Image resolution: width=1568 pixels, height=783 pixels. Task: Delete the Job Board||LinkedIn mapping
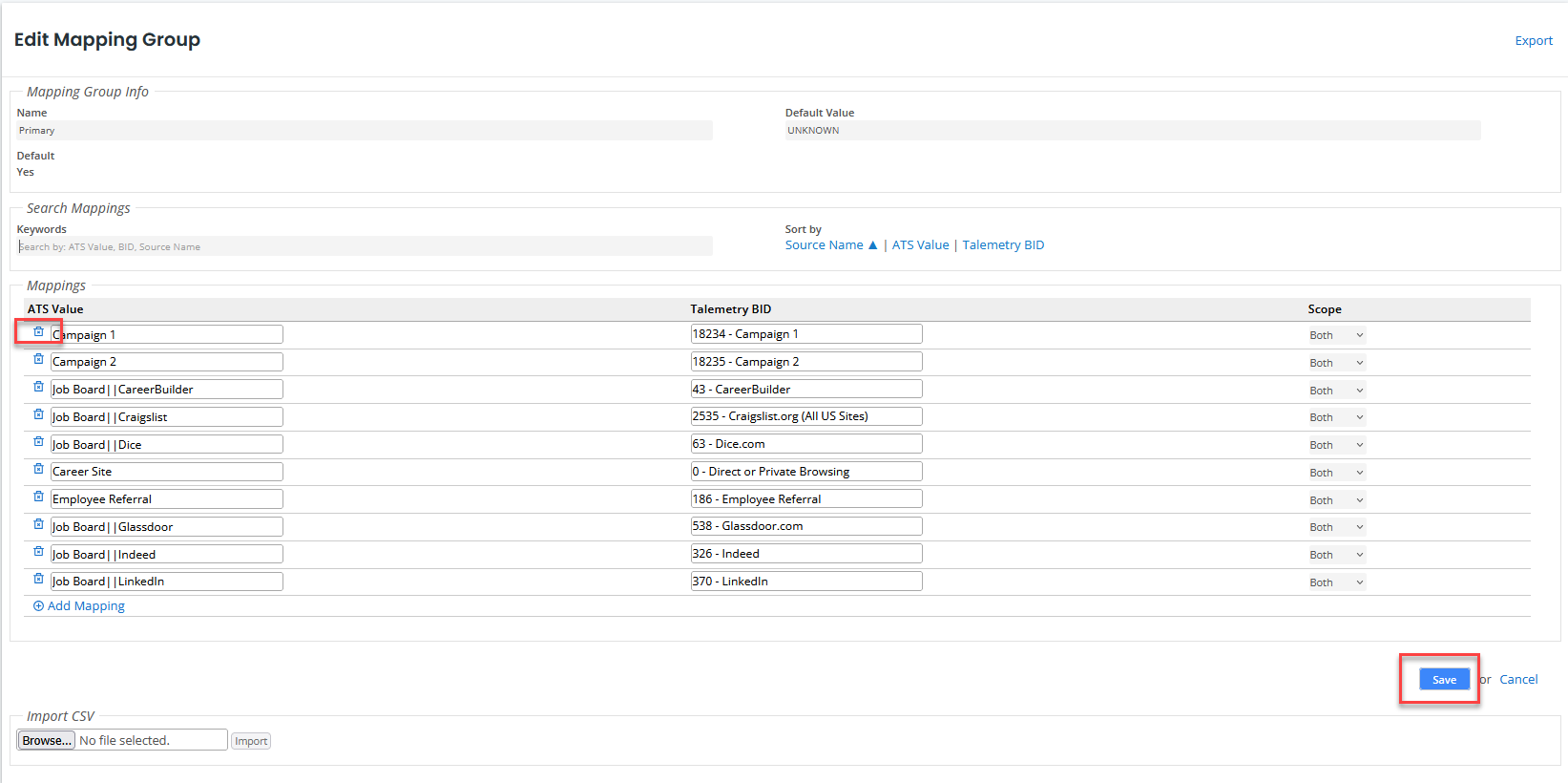38,580
